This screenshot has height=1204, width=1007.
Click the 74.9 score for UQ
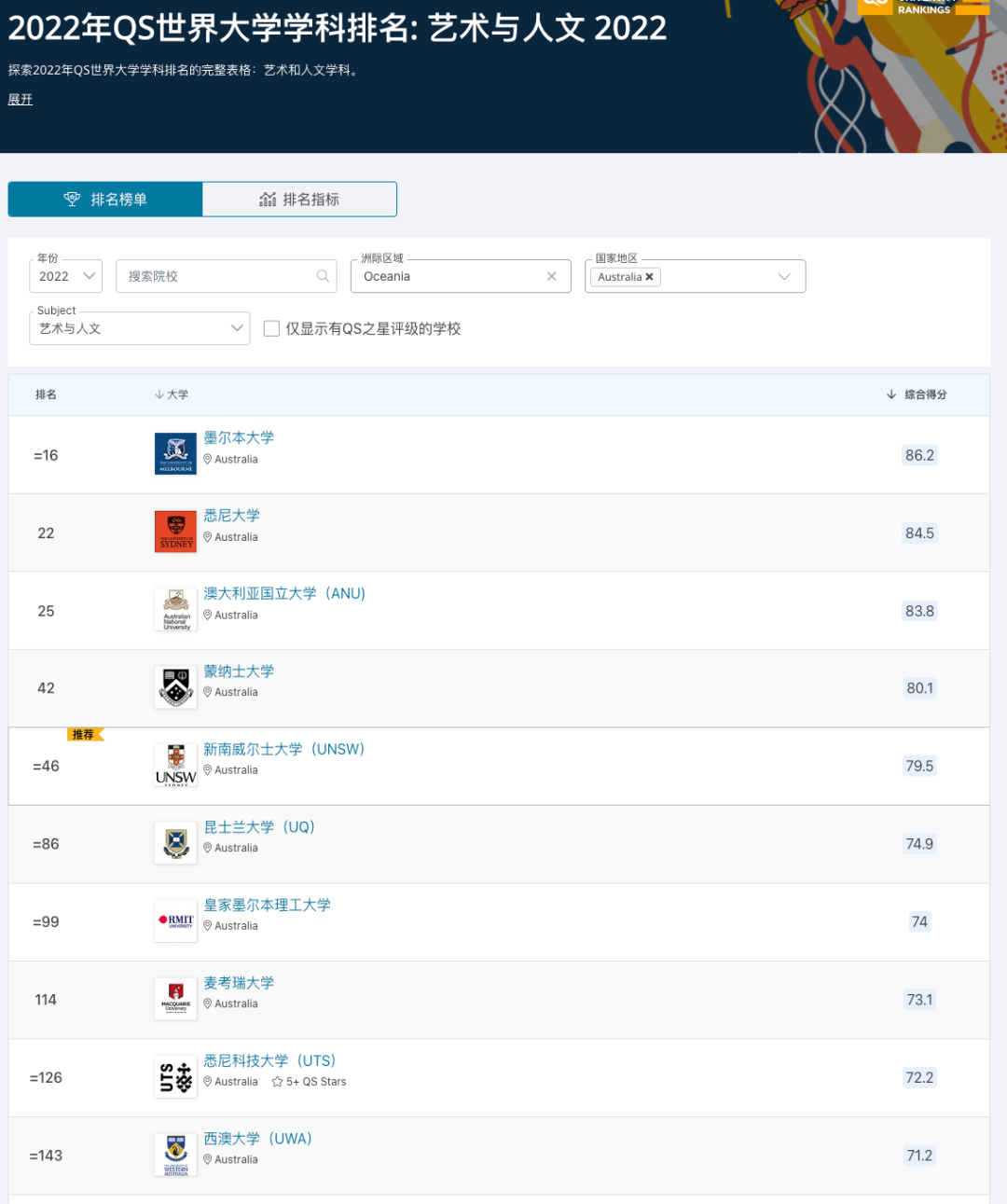coord(919,844)
